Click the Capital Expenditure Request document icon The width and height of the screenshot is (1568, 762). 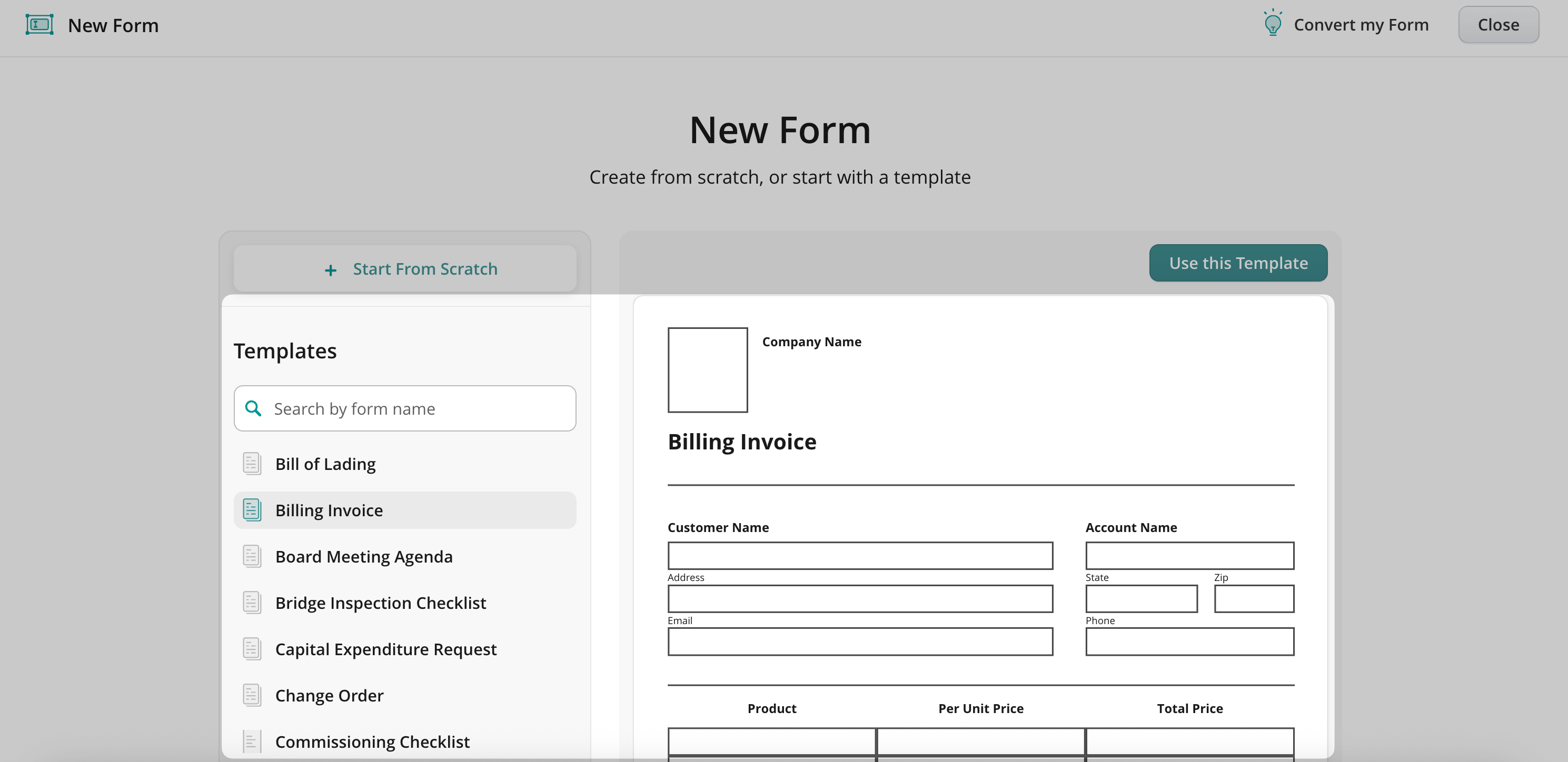pyautogui.click(x=251, y=648)
